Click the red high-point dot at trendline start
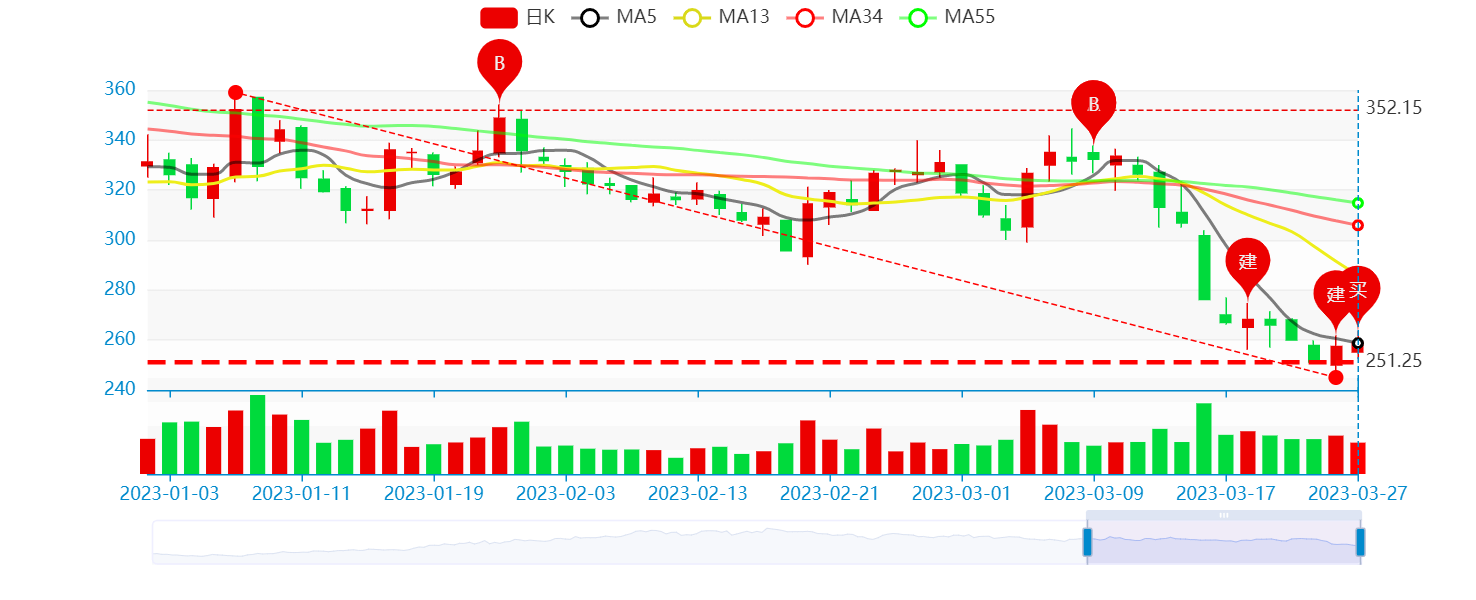 (x=236, y=92)
